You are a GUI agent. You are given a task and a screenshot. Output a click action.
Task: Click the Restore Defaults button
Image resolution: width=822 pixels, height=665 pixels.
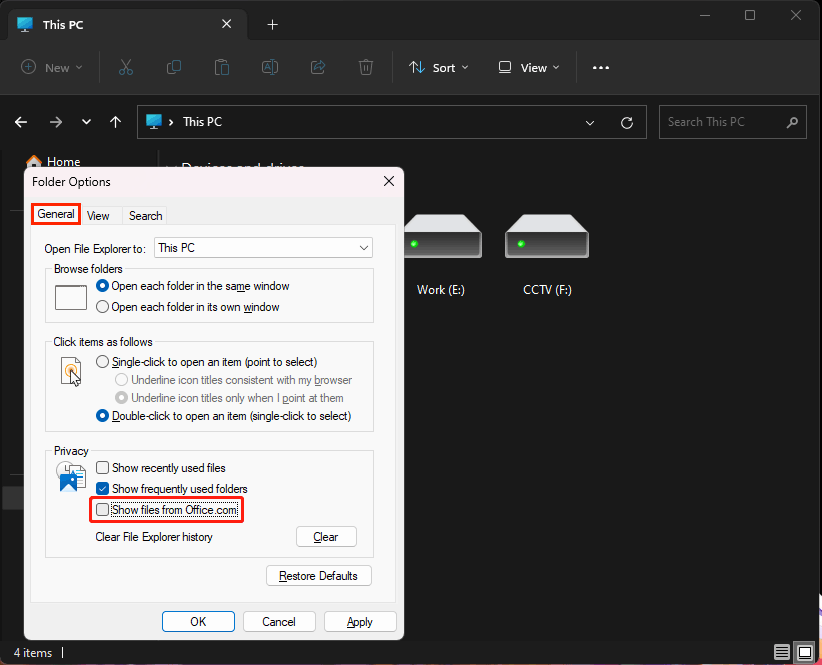pos(318,575)
